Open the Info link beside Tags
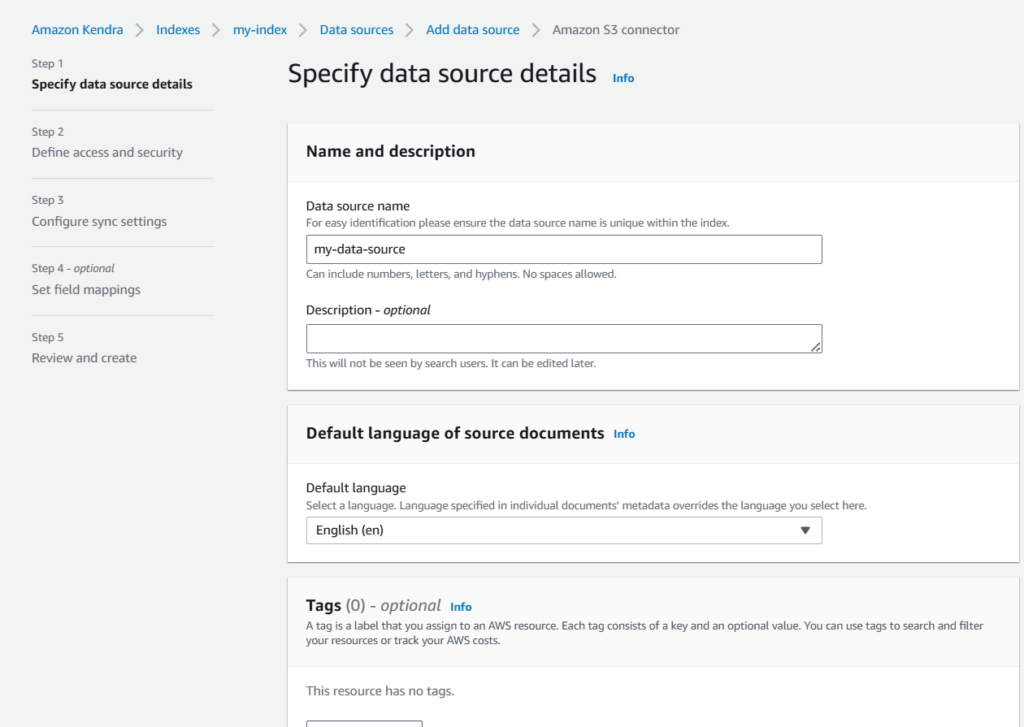The image size is (1024, 727). pyautogui.click(x=460, y=607)
